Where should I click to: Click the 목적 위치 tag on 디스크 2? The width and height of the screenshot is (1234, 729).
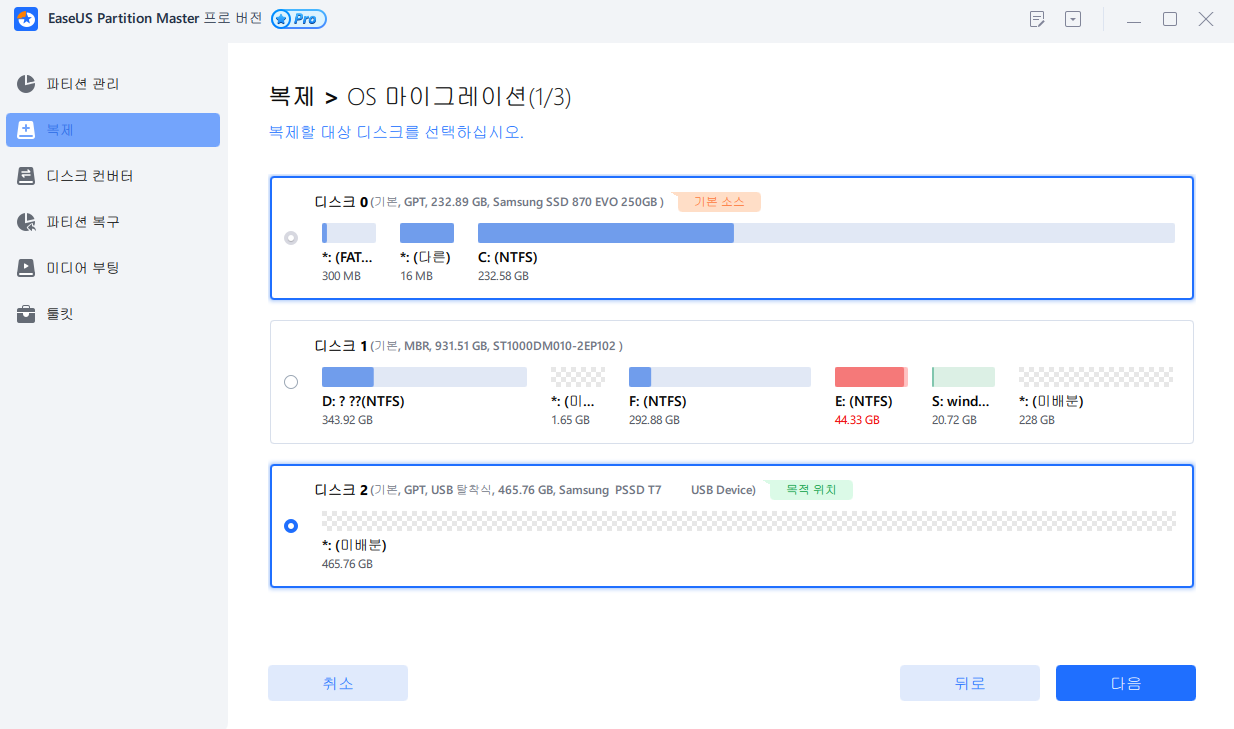coord(811,490)
